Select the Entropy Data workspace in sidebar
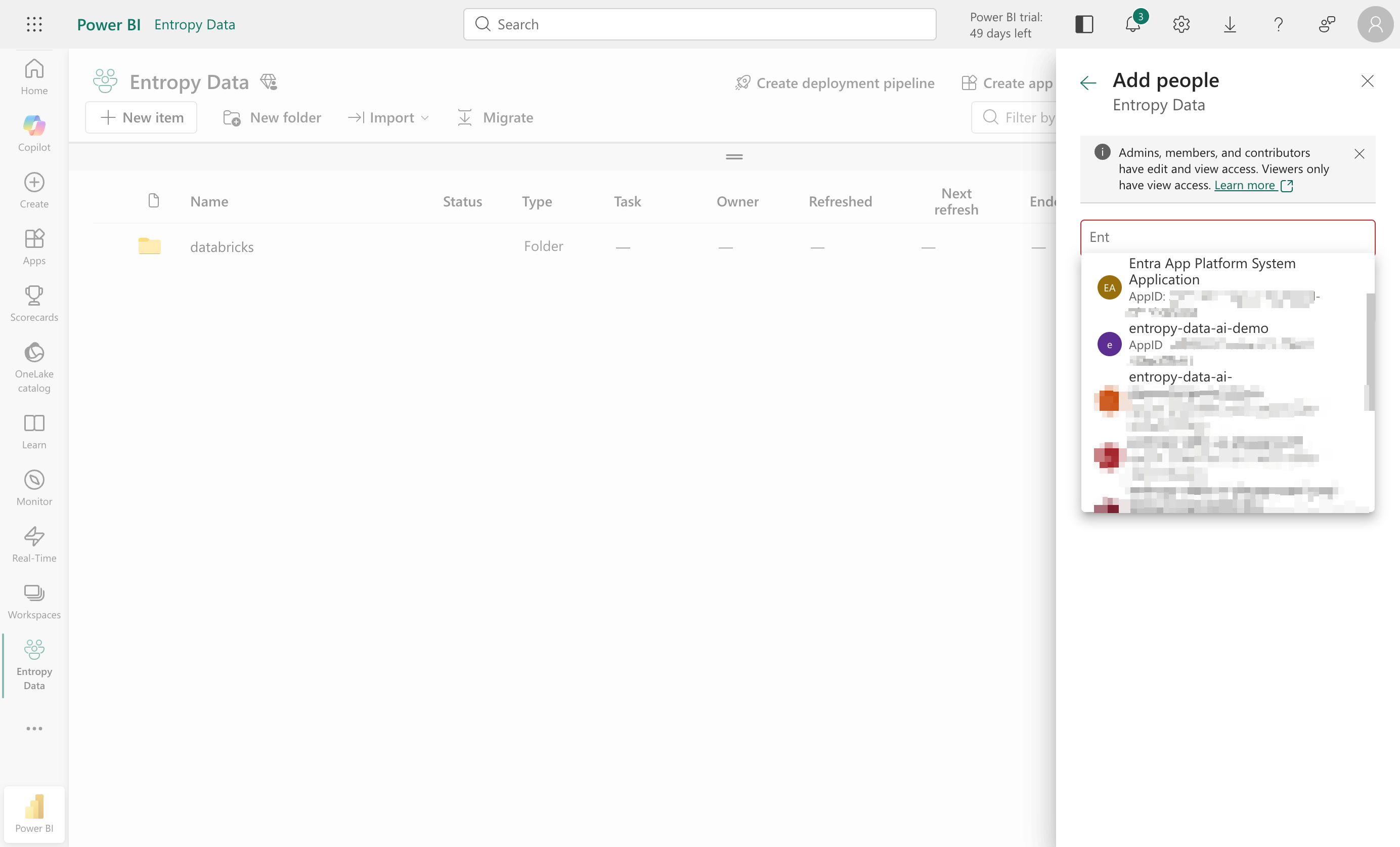This screenshot has height=847, width=1400. (34, 664)
